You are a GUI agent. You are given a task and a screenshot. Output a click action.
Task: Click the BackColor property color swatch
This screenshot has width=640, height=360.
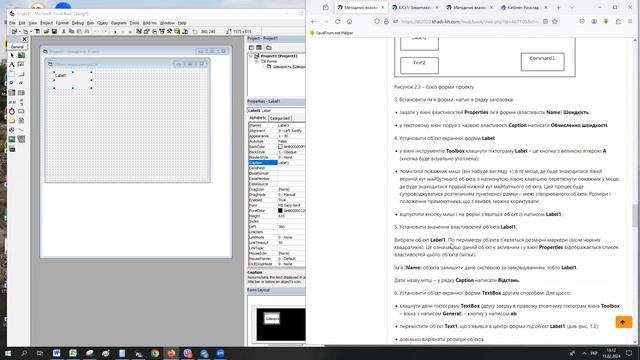[280, 147]
